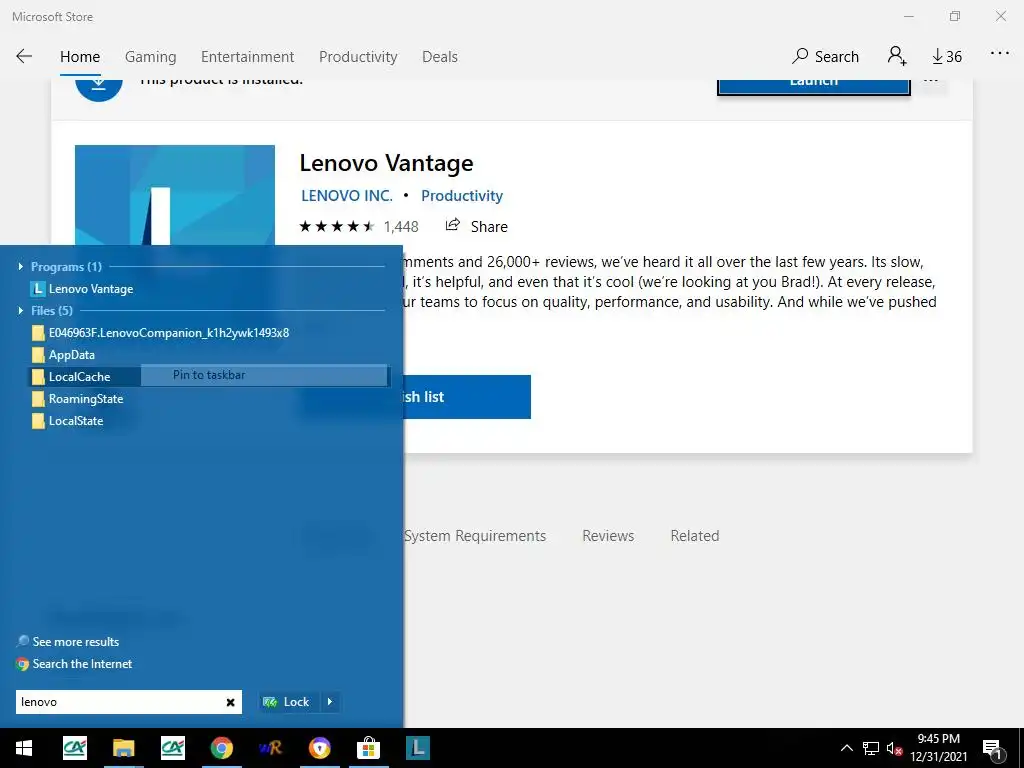Share the Lenovo Vantage app
Screen dimensions: 1024x768
[476, 226]
